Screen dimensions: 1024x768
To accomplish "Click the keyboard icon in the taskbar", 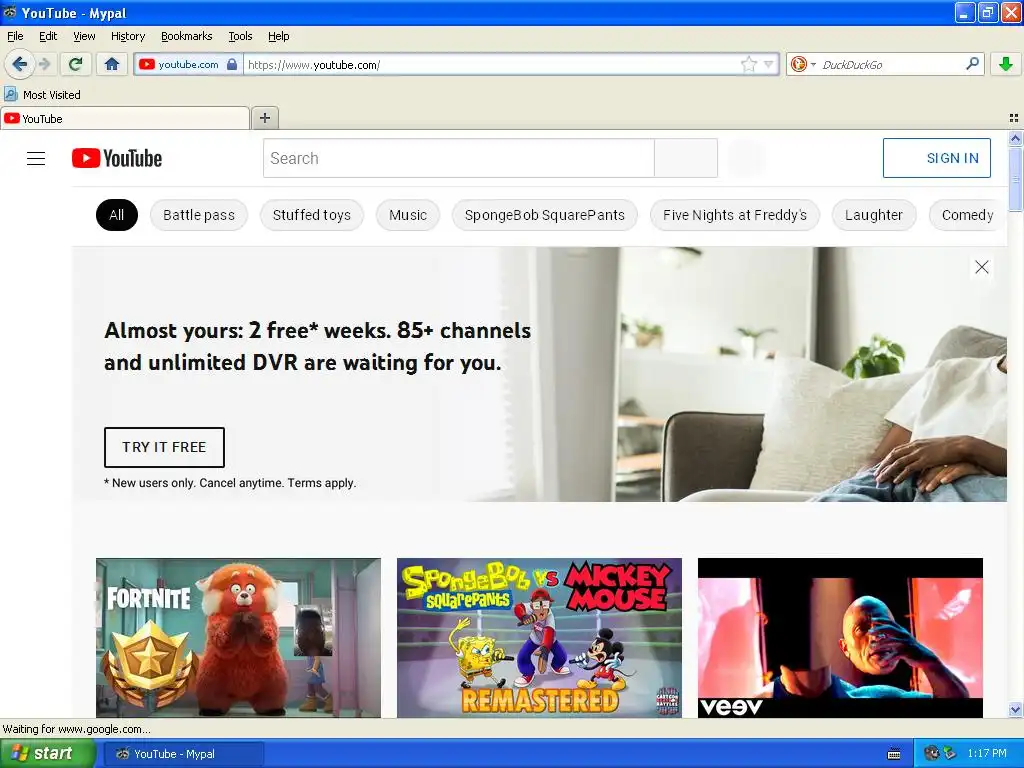I will (x=894, y=754).
